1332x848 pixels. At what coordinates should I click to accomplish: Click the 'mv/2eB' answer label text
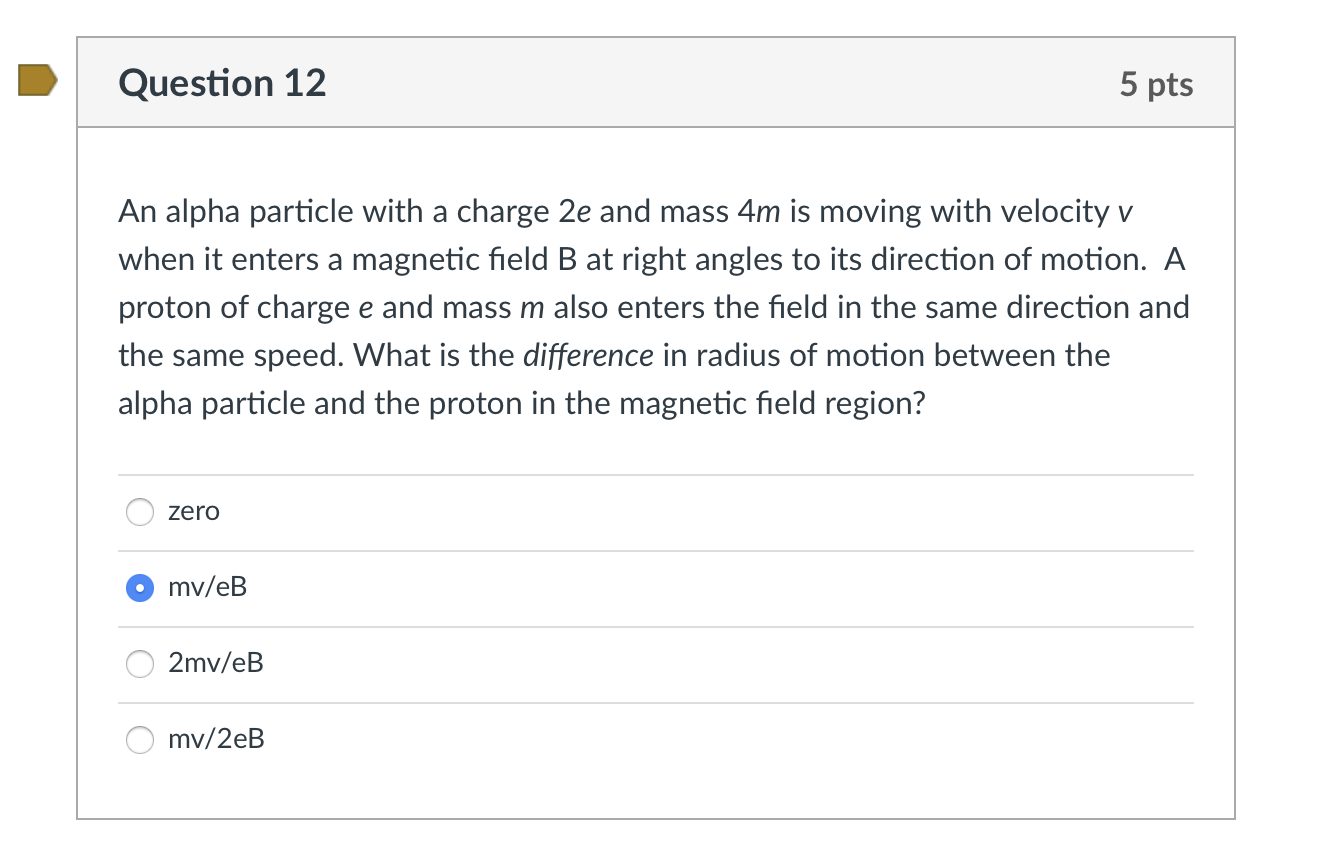[216, 740]
